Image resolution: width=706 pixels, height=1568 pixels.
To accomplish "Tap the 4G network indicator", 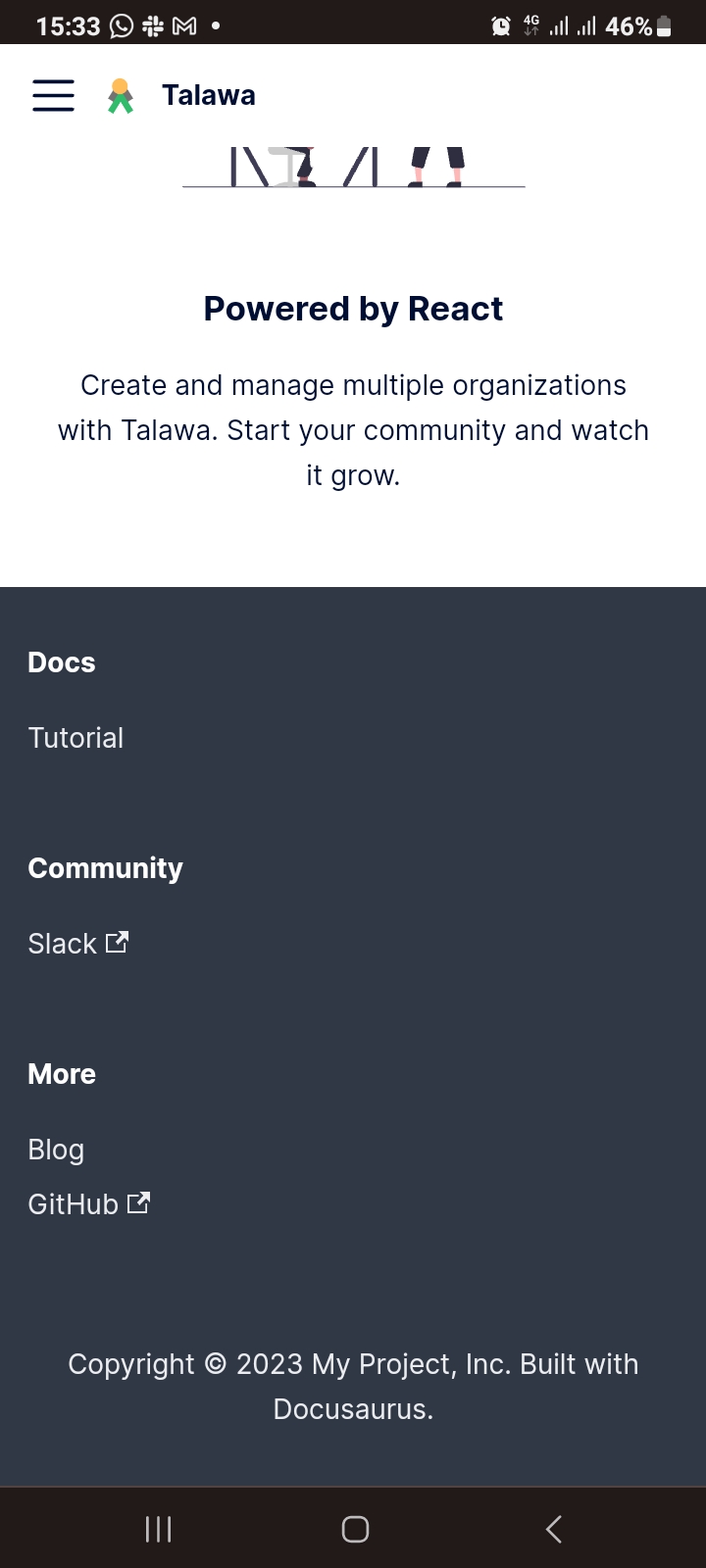I will pyautogui.click(x=530, y=24).
